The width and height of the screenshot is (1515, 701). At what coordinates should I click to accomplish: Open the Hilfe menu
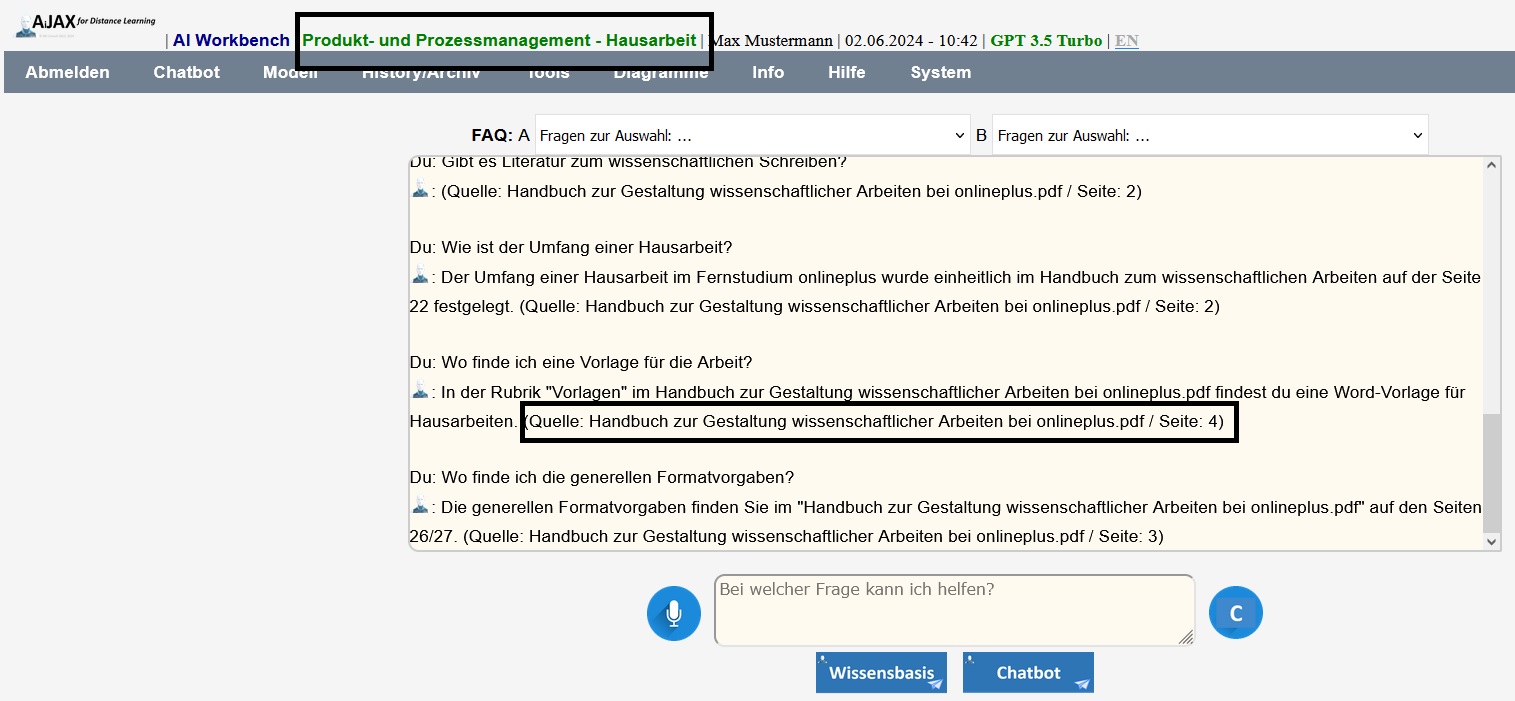[x=846, y=72]
